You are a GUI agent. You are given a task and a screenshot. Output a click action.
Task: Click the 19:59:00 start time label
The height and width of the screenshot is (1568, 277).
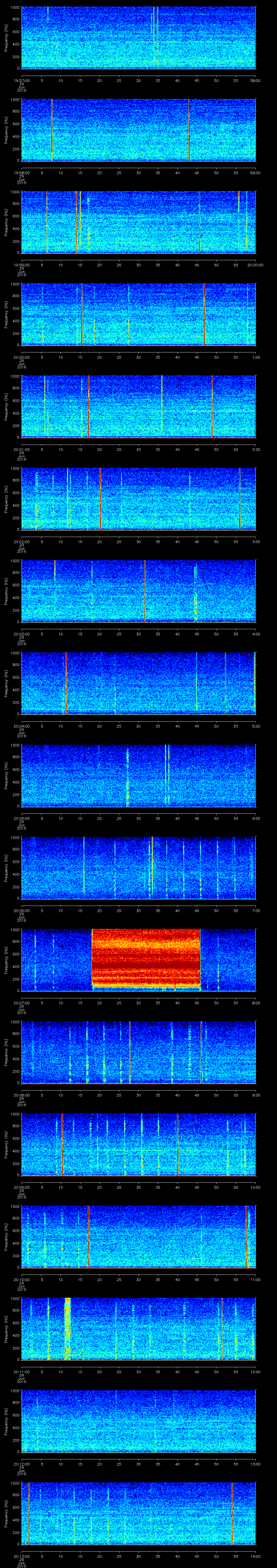pos(21,265)
